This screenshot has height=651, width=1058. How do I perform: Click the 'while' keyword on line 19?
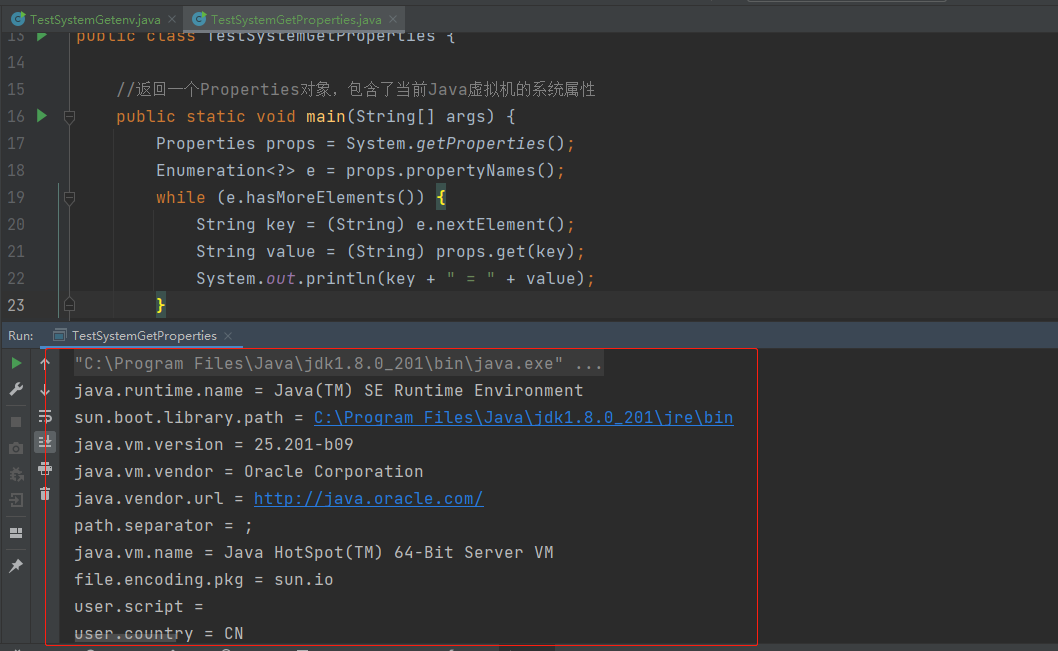(180, 197)
